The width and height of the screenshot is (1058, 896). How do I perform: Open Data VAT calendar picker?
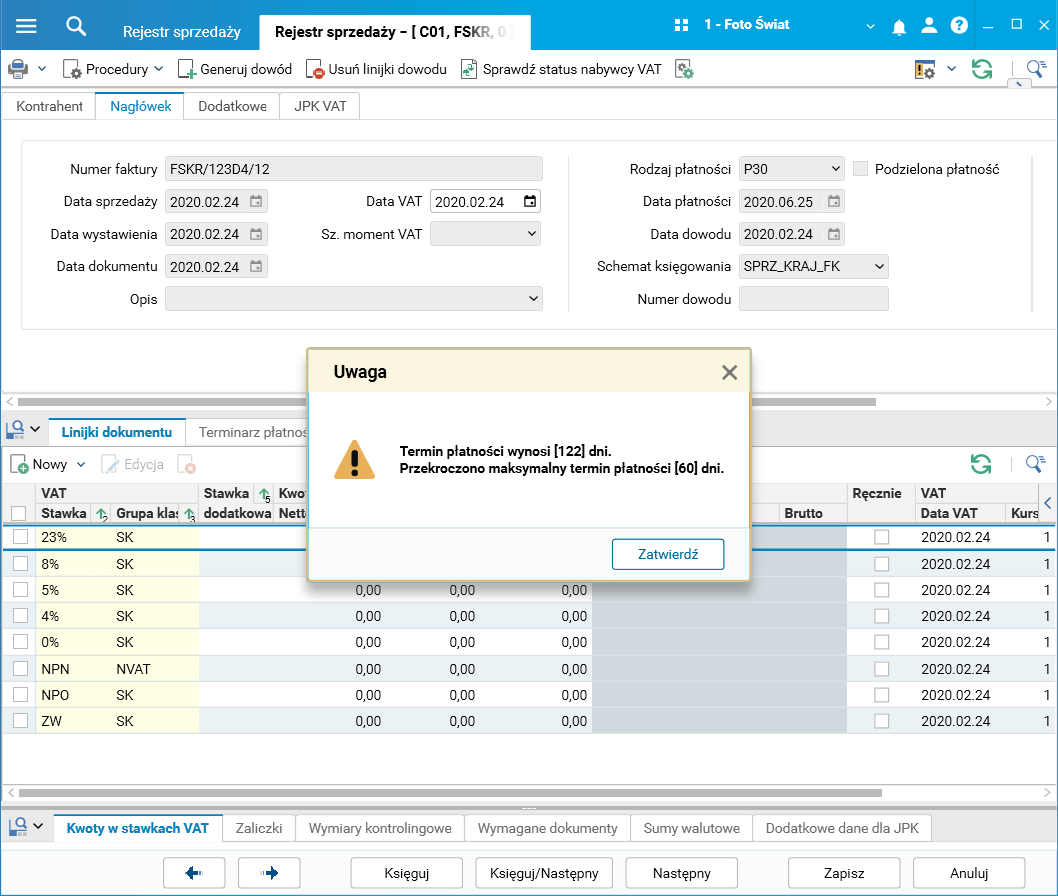(x=530, y=202)
